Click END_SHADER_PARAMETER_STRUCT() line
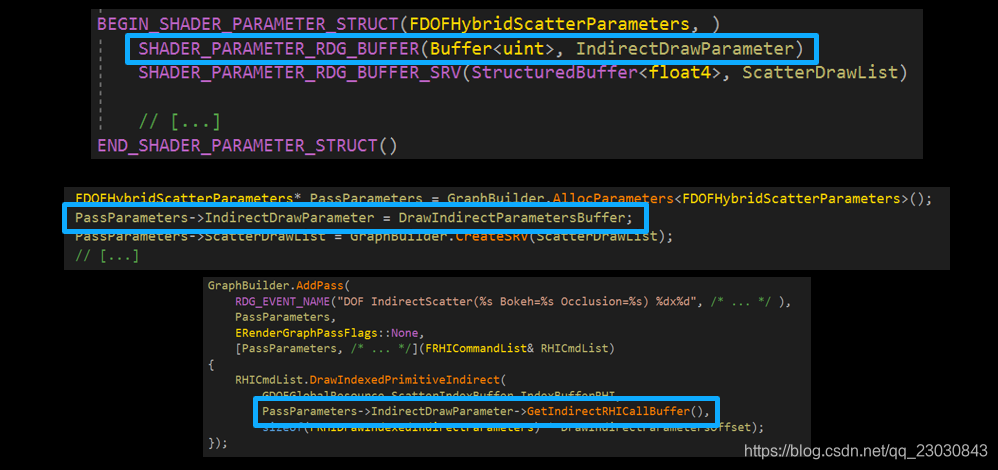The image size is (998, 470). click(247, 146)
